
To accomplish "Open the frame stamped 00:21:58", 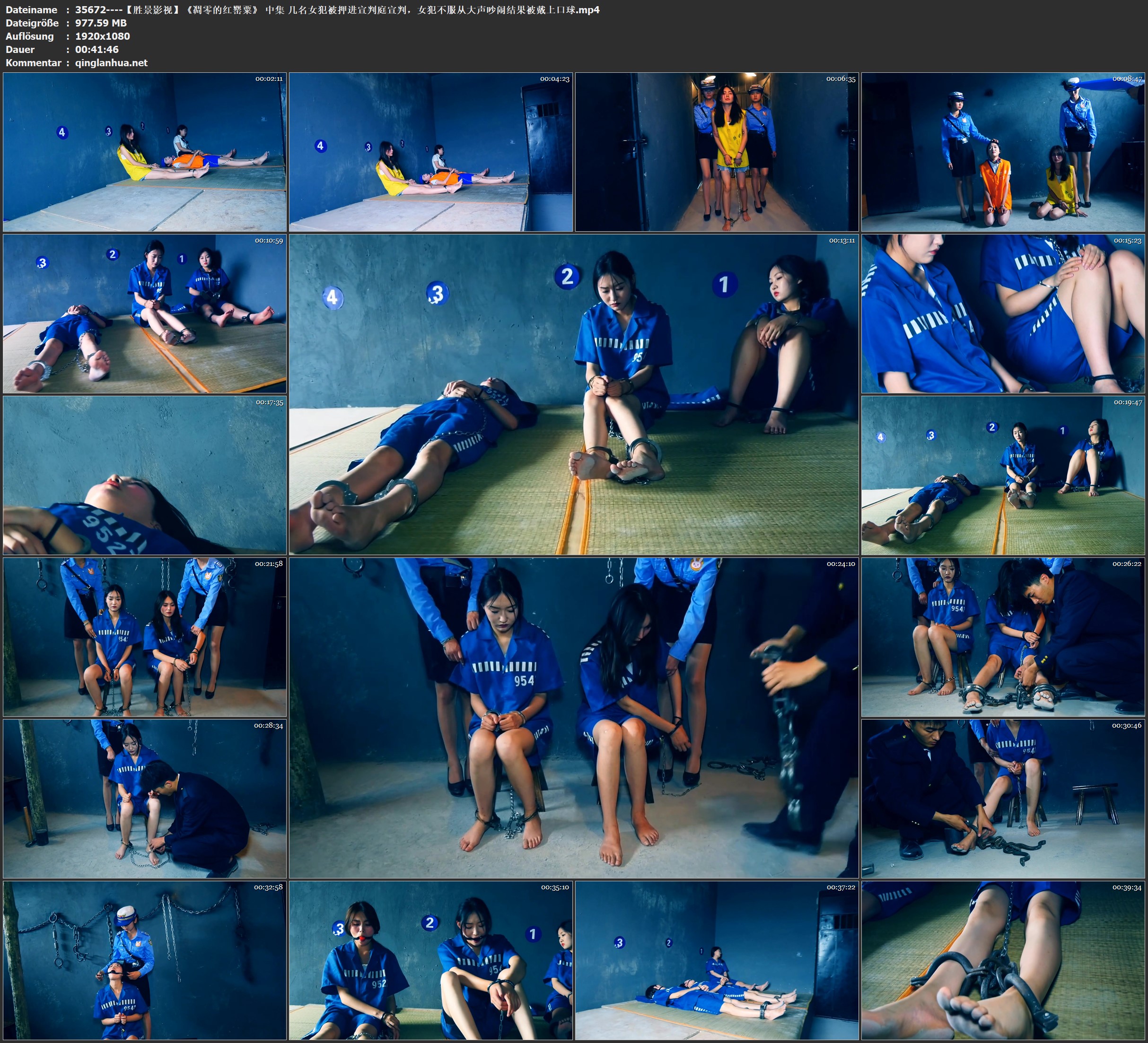I will click(x=145, y=637).
